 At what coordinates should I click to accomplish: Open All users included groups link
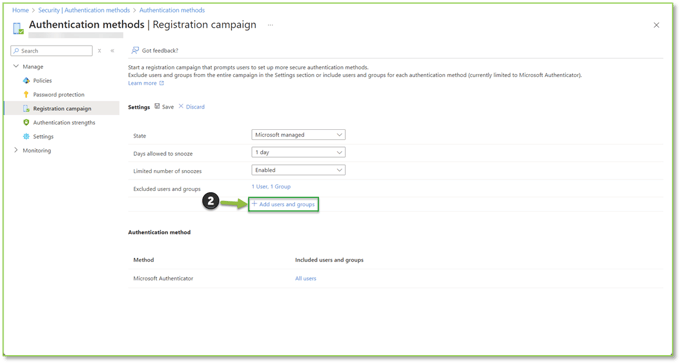tap(306, 278)
